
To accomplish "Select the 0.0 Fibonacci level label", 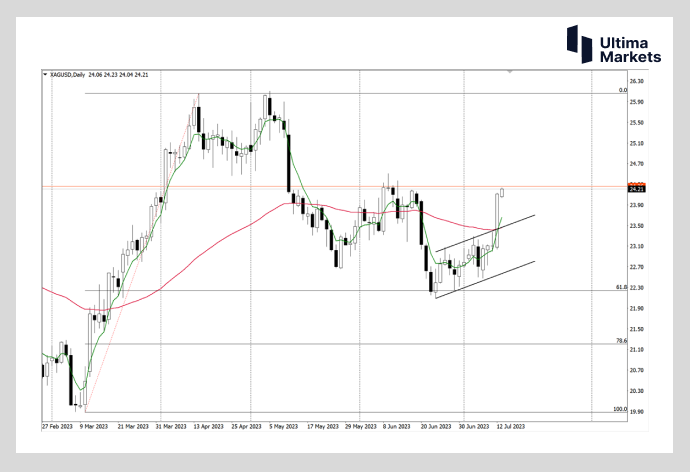I will 621,90.
